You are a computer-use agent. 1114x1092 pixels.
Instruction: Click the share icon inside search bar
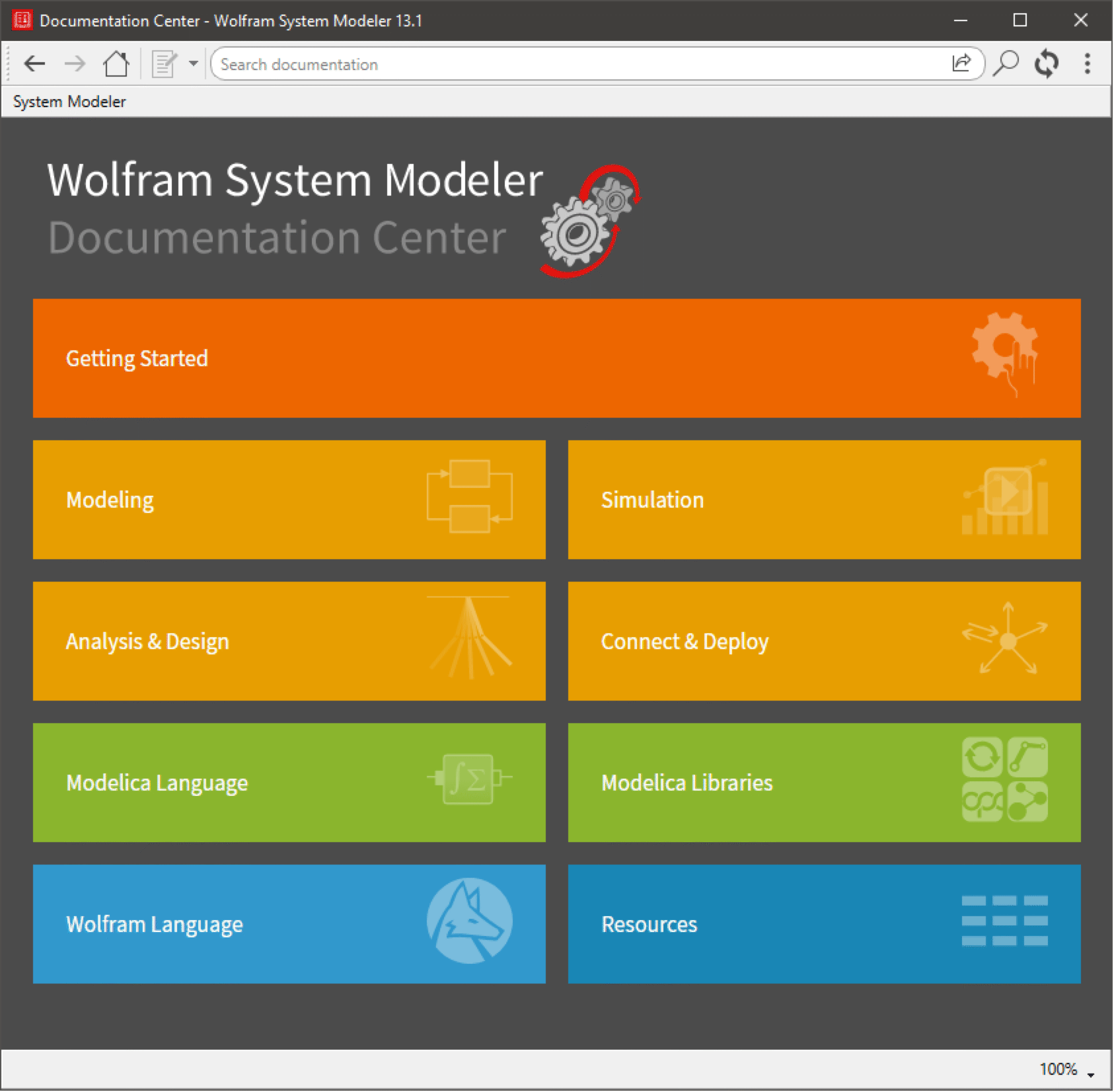click(x=961, y=63)
